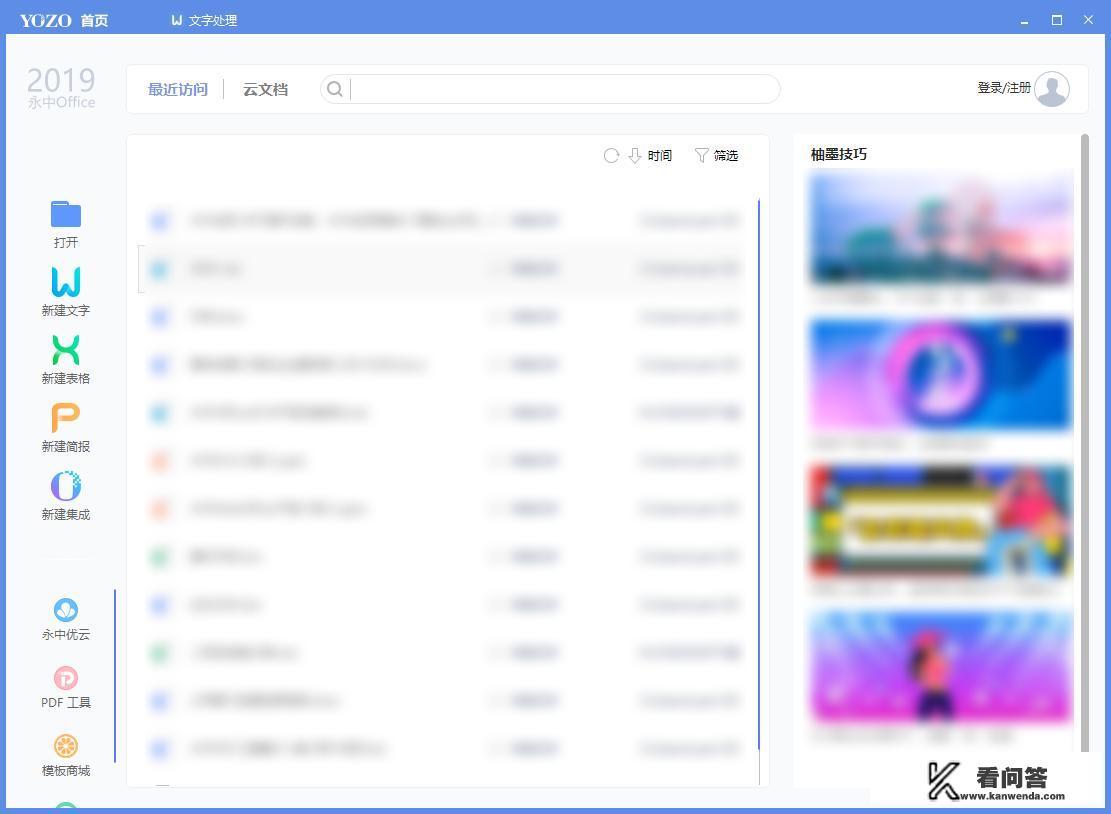
Task: Open the first 柚墨技巧 thumbnail
Action: (x=939, y=228)
